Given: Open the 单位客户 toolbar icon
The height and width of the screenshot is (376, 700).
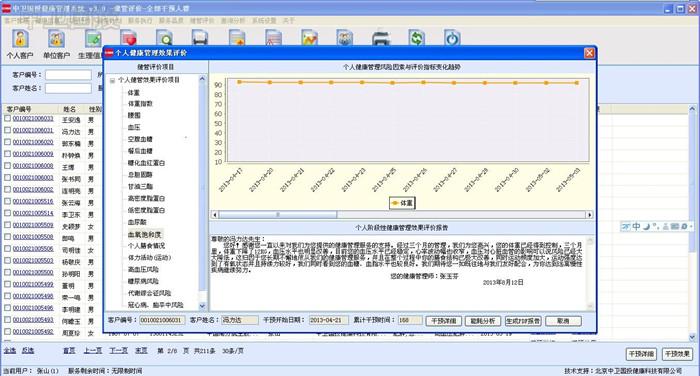Looking at the screenshot, I should pos(56,44).
